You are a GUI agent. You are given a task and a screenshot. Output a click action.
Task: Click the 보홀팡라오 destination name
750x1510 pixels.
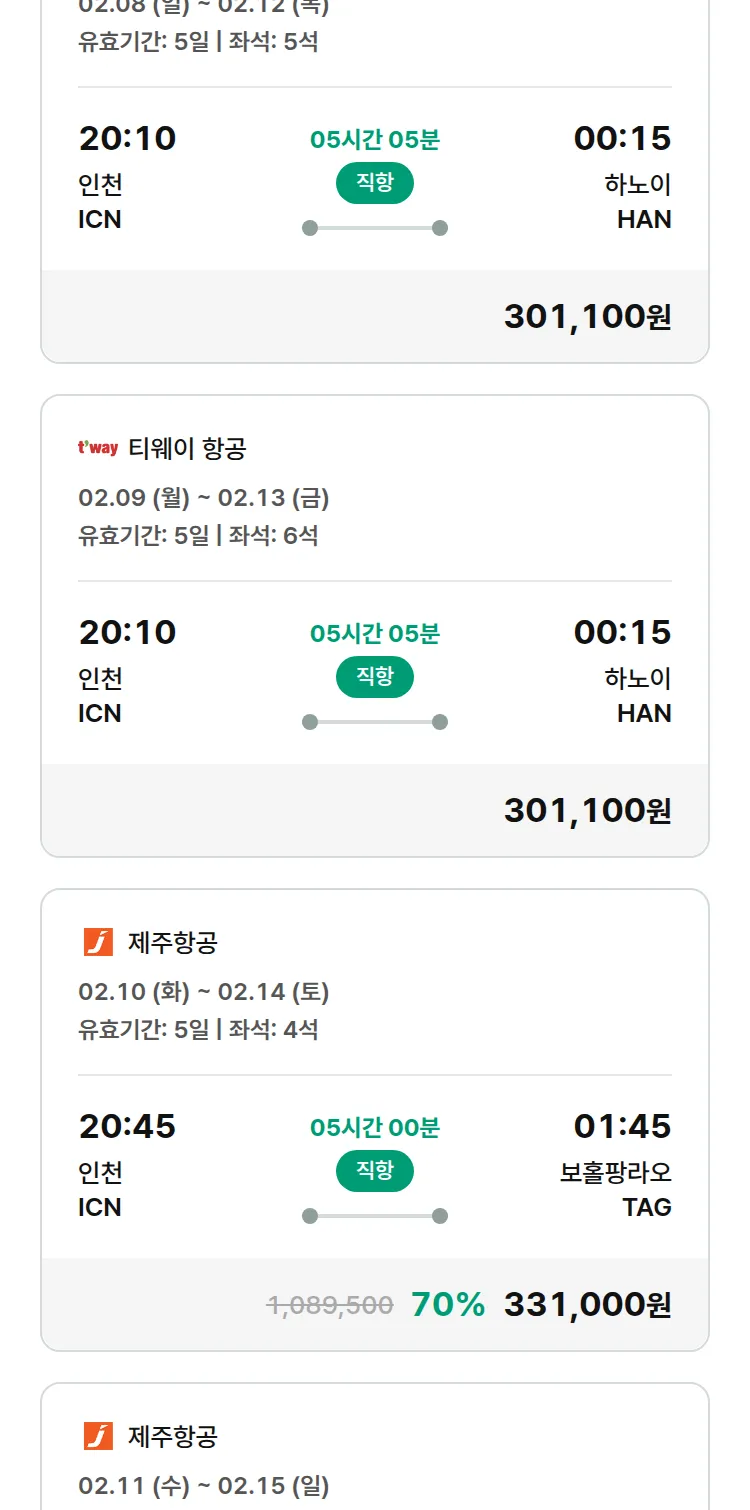pos(615,1172)
